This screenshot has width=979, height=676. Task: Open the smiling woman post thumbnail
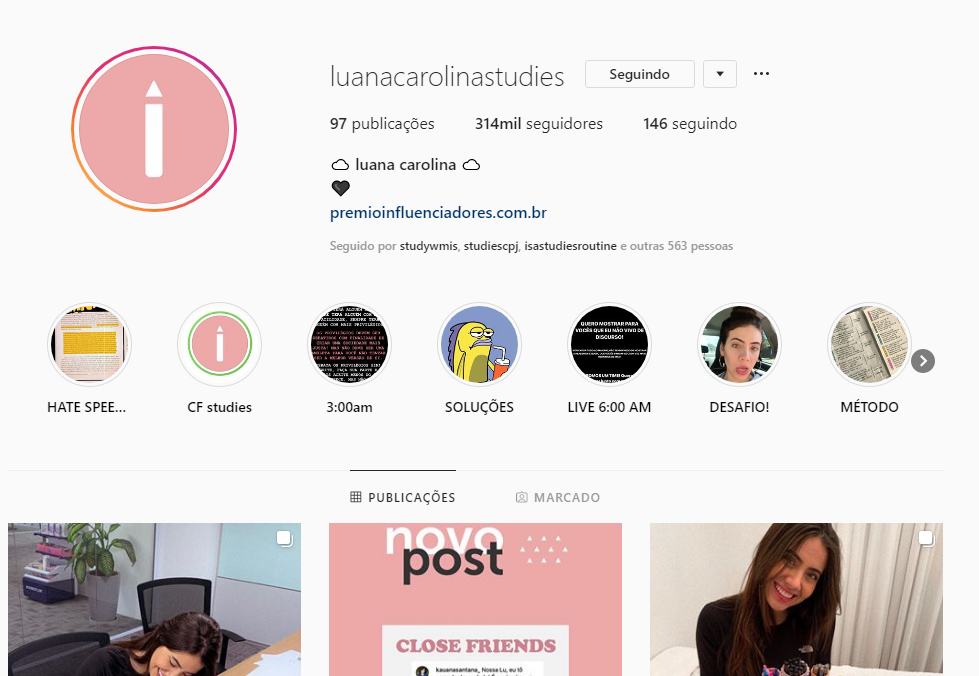tap(796, 599)
